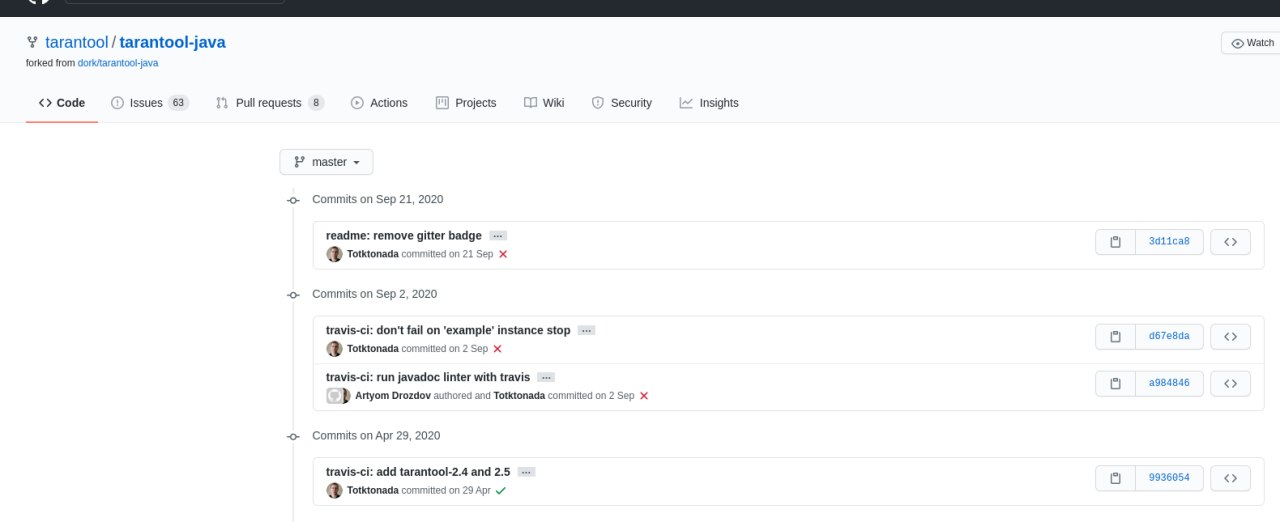
Task: Expand javadoc linter commit description
Action: point(546,378)
